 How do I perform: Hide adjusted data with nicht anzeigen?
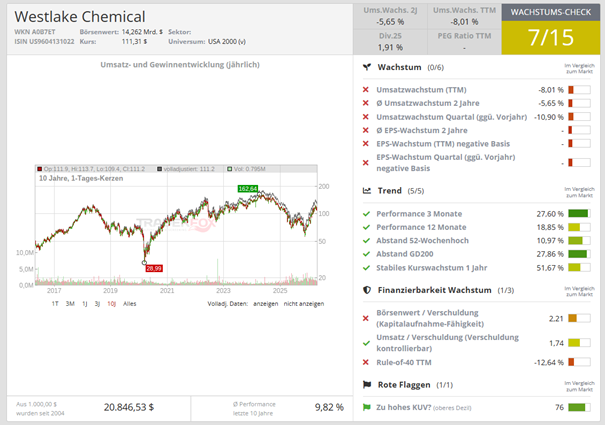click(304, 304)
